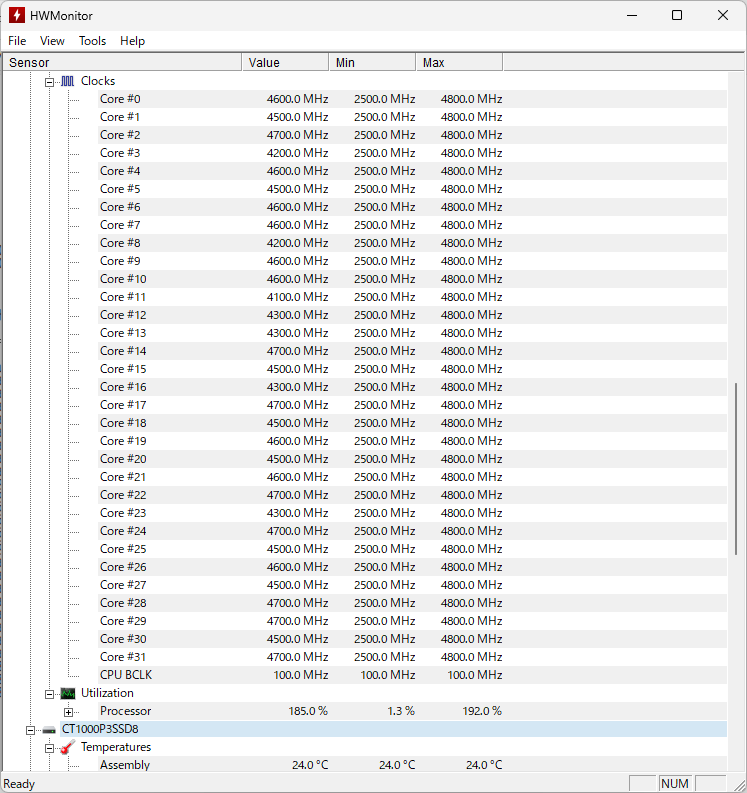
Task: Open the File menu
Action: (17, 41)
